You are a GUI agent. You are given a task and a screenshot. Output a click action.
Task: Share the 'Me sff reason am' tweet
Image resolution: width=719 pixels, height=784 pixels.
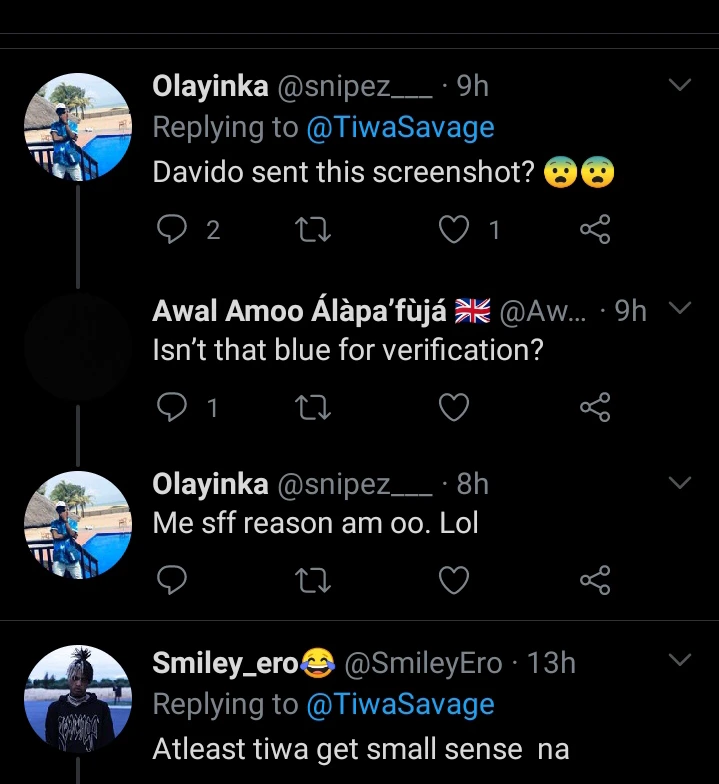[595, 580]
